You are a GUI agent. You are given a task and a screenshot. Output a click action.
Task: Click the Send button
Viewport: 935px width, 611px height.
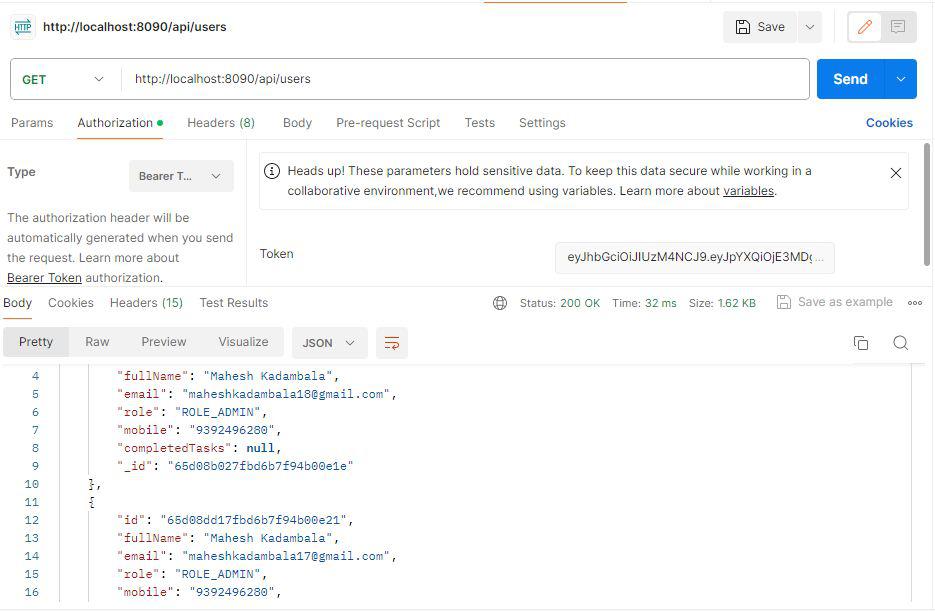(x=849, y=78)
